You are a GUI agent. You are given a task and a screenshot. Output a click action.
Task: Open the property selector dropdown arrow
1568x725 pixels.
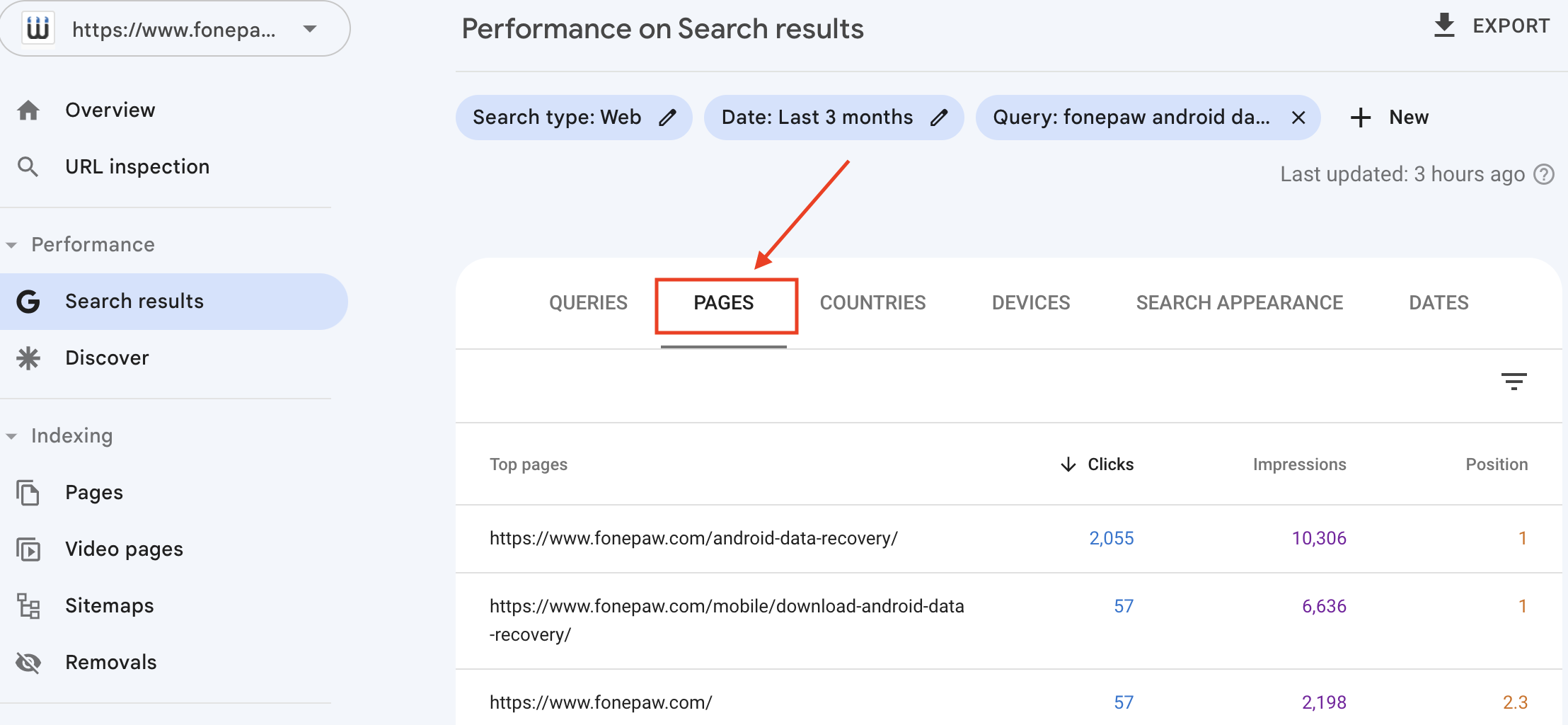(309, 29)
